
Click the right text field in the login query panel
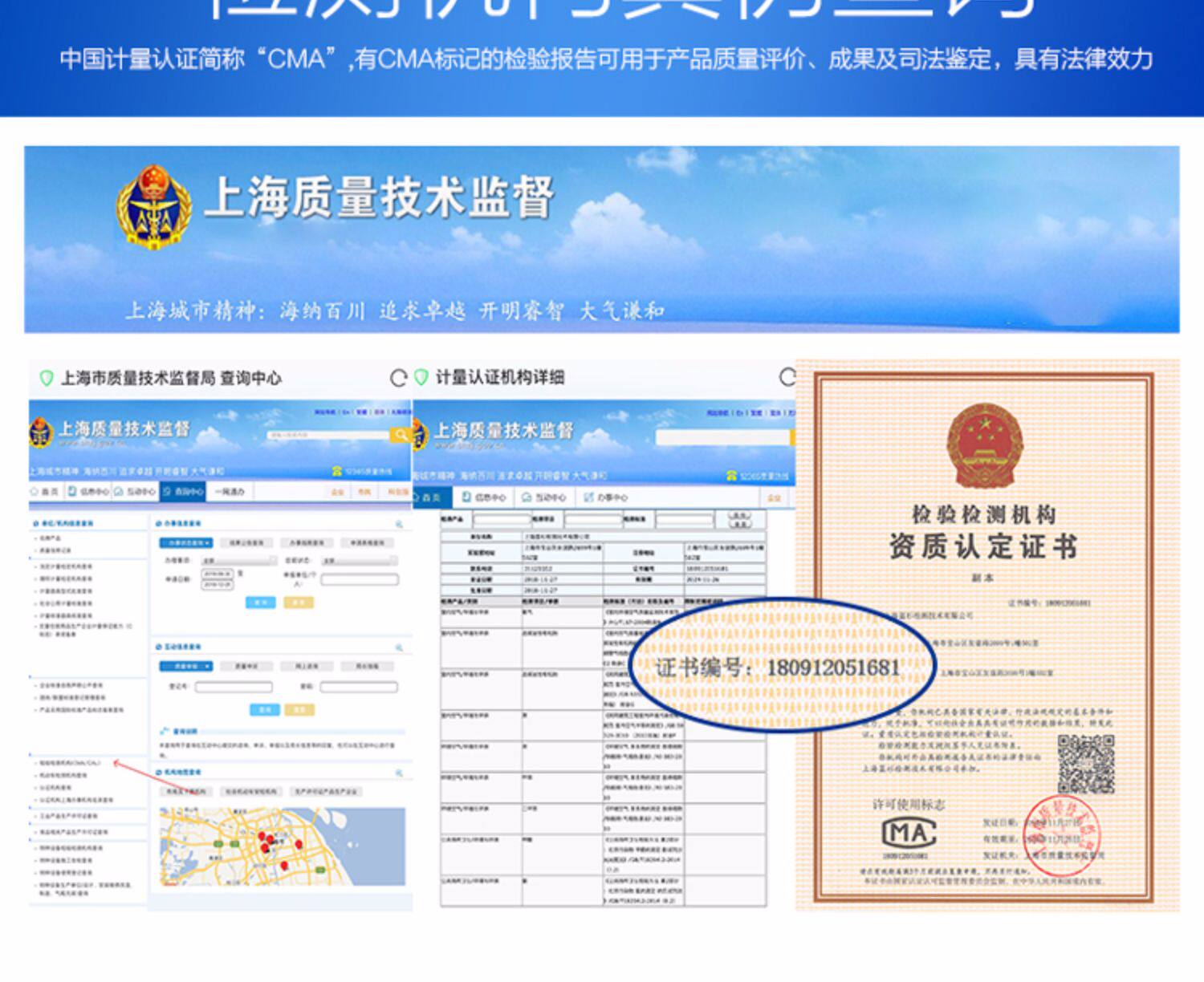click(x=359, y=687)
